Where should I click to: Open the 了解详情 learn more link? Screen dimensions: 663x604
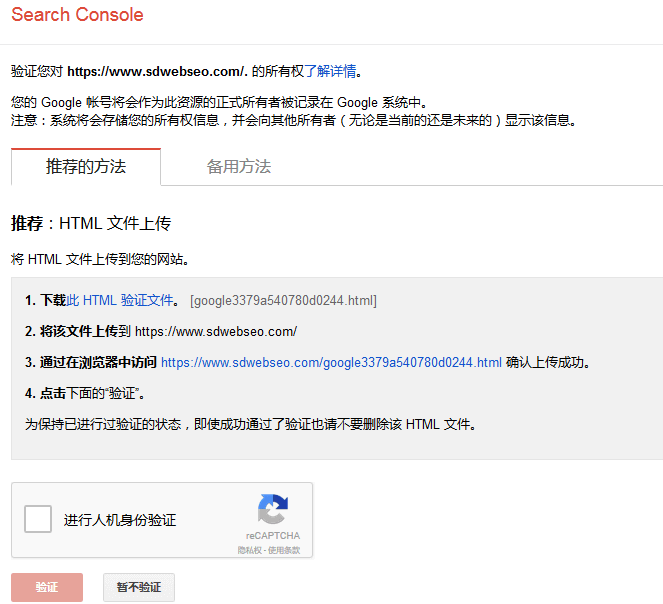pos(330,71)
